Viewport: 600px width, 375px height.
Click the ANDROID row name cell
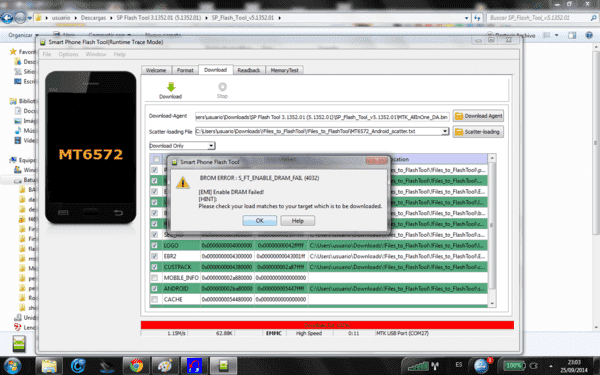pos(181,288)
